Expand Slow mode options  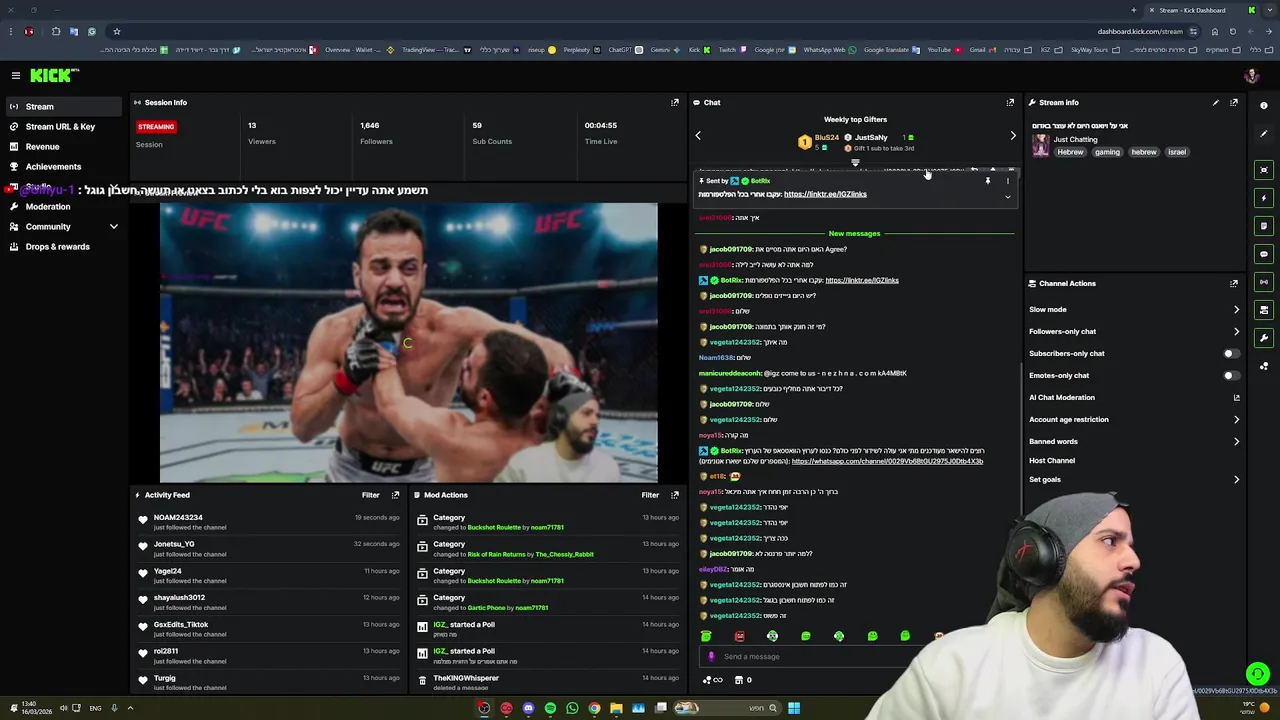tap(1236, 310)
